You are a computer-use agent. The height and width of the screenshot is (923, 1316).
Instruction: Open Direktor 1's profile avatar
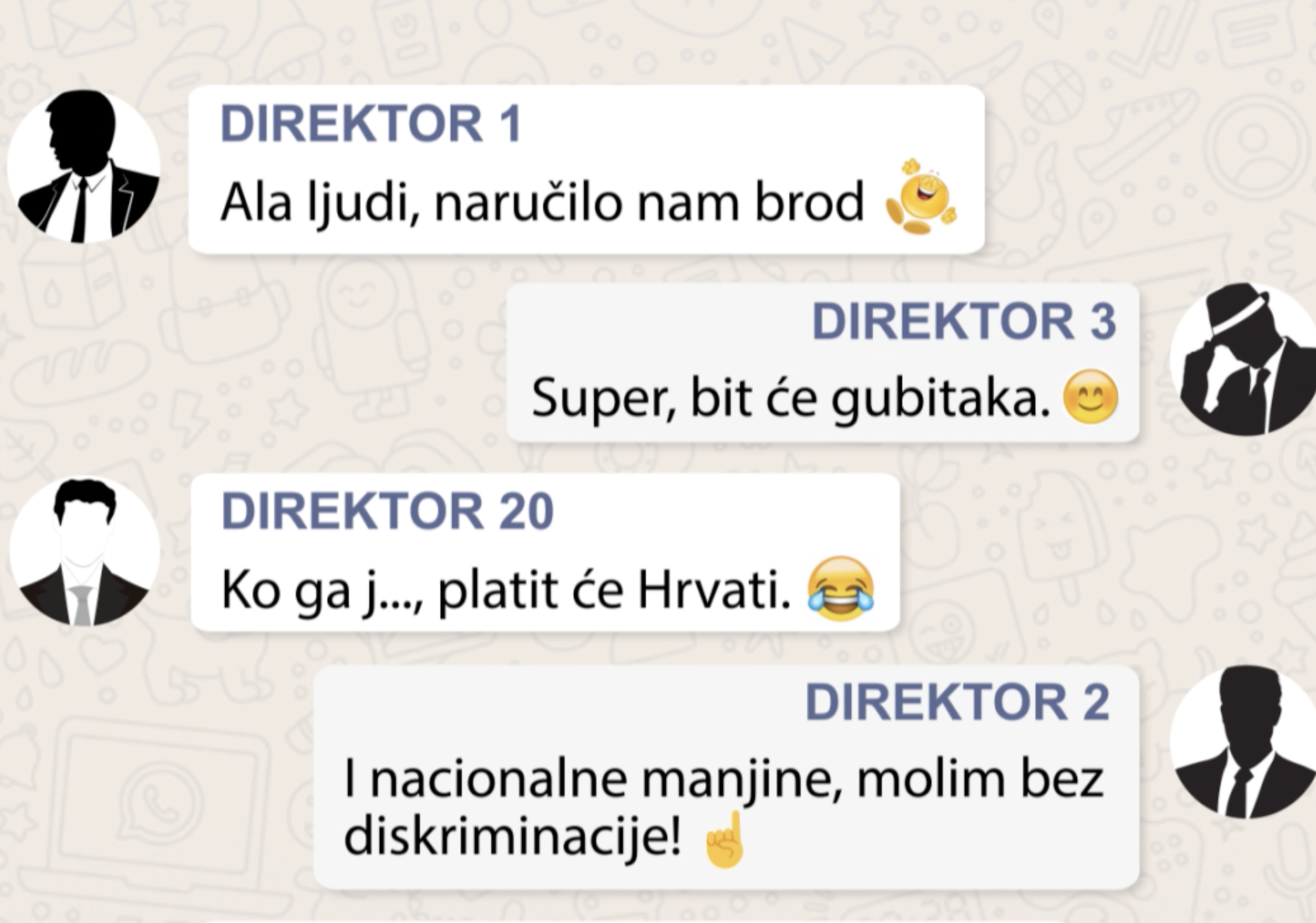point(84,166)
